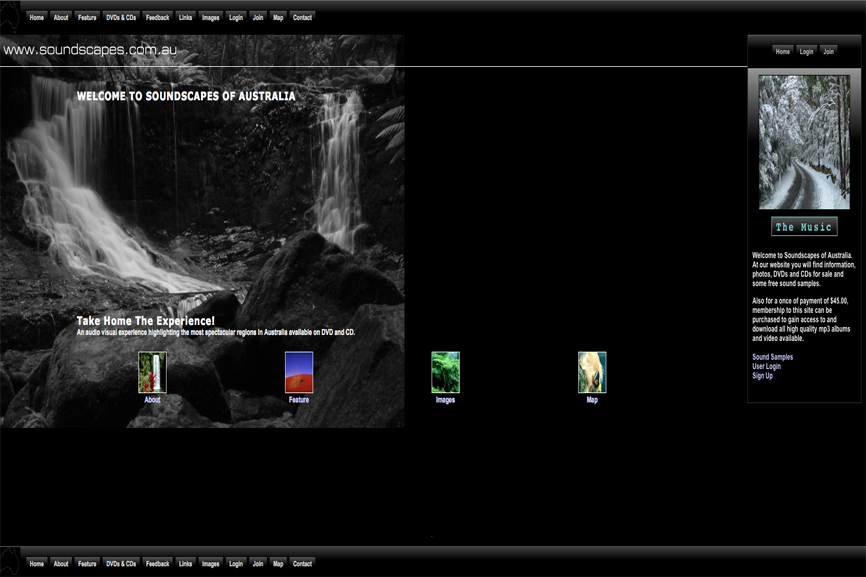
Task: Select Images in the bottom navigation bar
Action: [x=211, y=564]
